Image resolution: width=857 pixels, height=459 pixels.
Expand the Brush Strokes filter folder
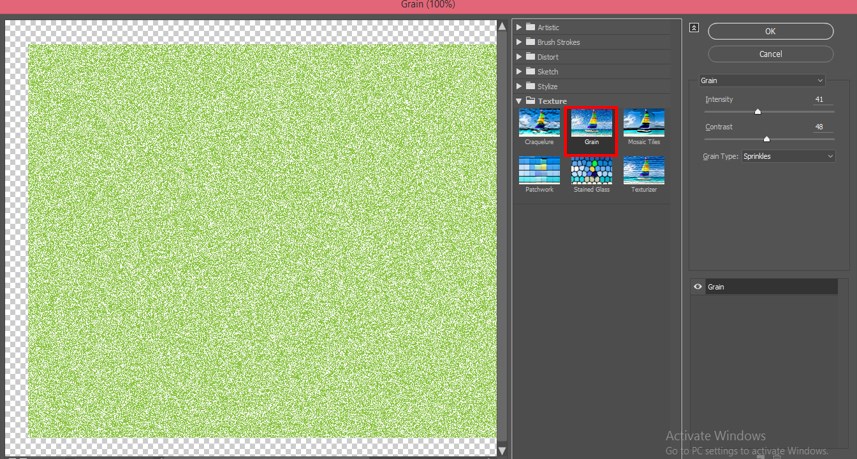click(x=519, y=42)
